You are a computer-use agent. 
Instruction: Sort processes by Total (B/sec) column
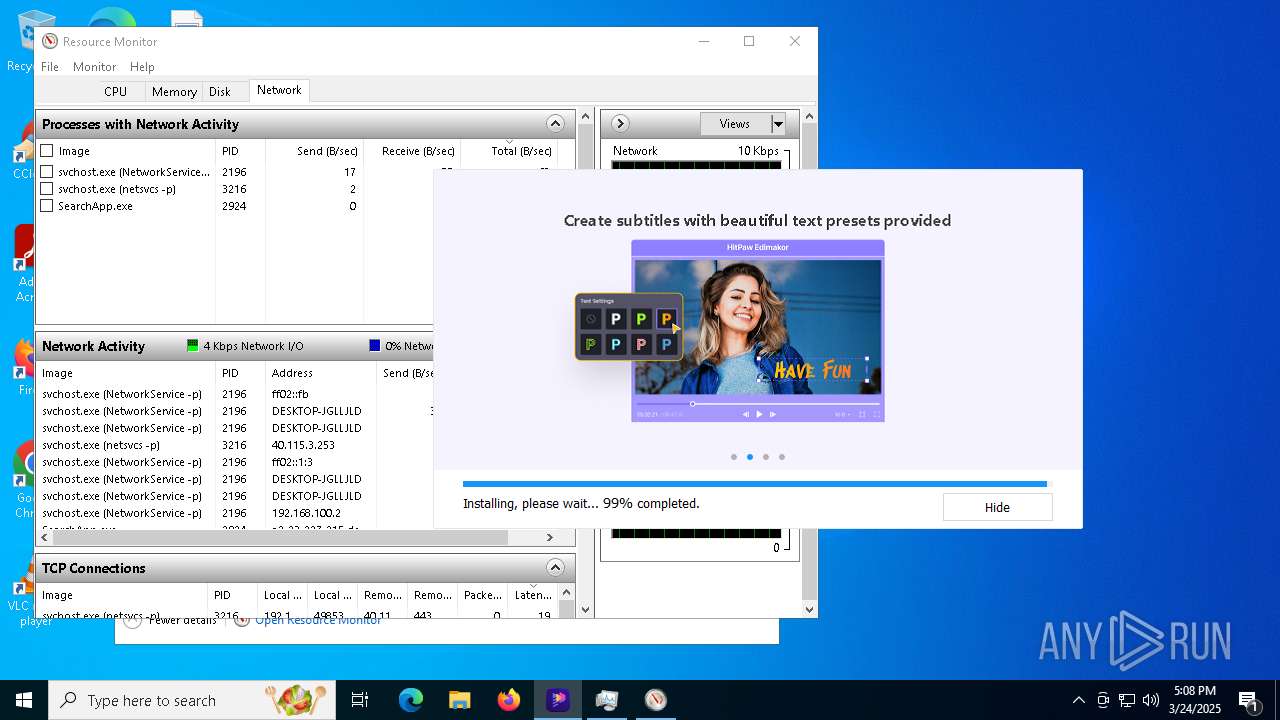pos(509,151)
